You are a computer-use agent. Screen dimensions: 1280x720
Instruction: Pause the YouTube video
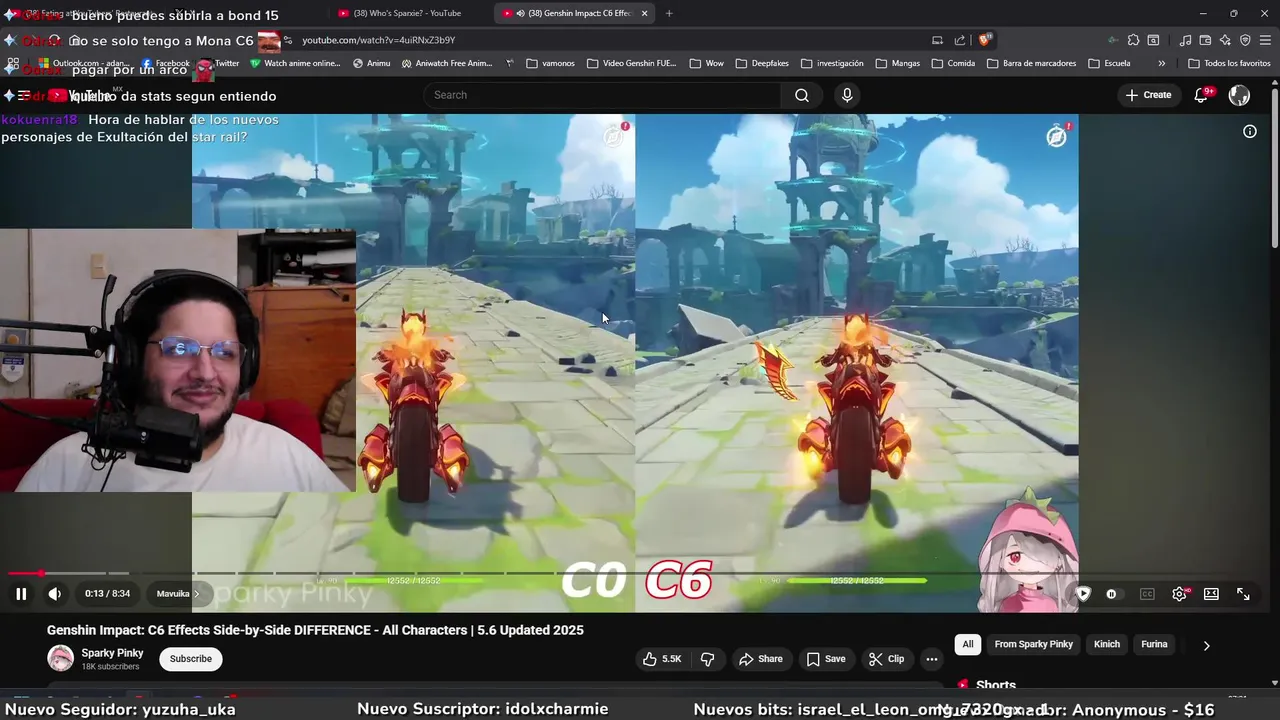(21, 594)
